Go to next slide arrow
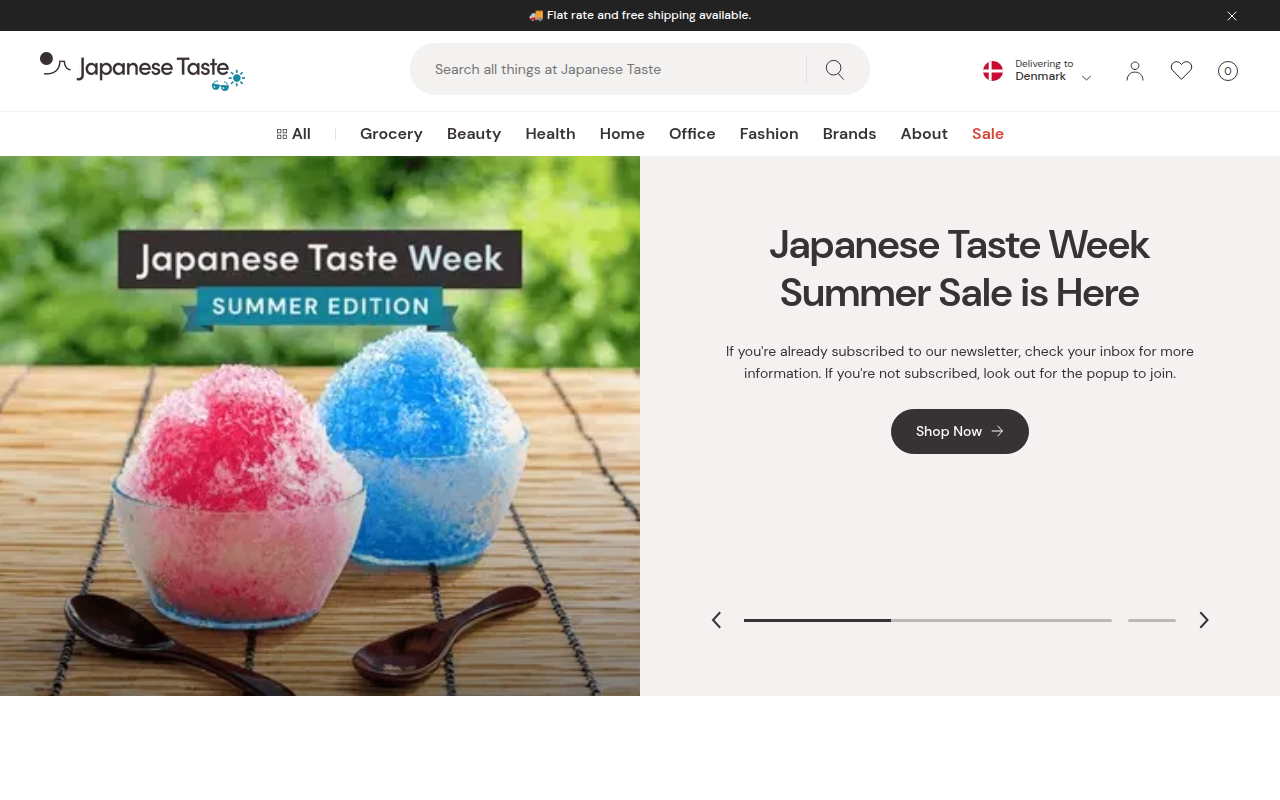The image size is (1280, 800). tap(1204, 620)
